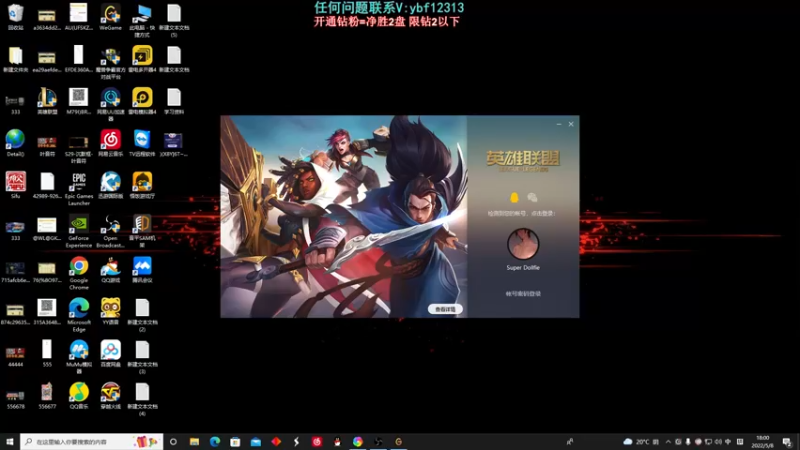Open the NetEase Cloud Music icon
800x450 pixels.
(110, 143)
